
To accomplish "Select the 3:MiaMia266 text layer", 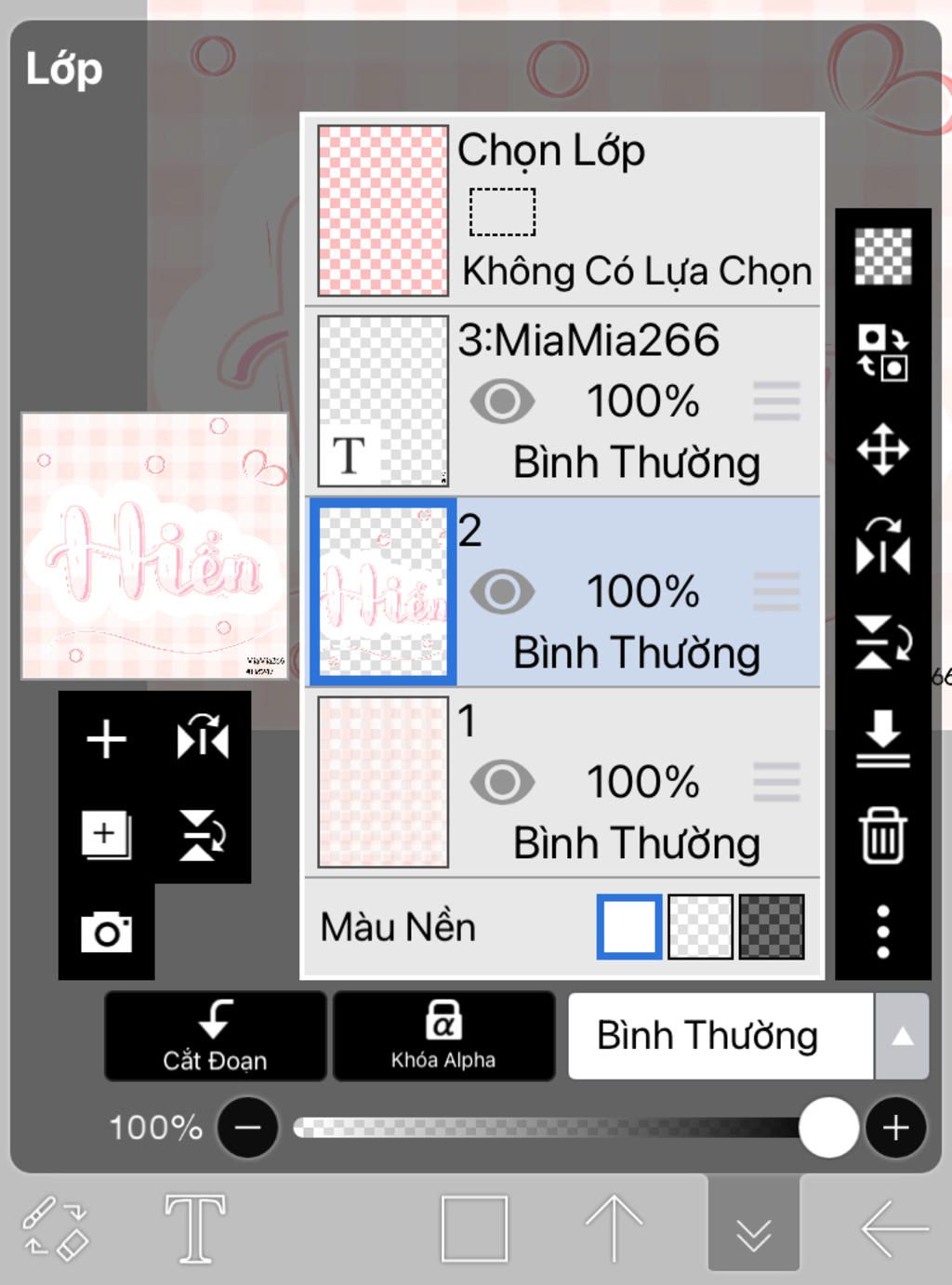I will pyautogui.click(x=562, y=401).
